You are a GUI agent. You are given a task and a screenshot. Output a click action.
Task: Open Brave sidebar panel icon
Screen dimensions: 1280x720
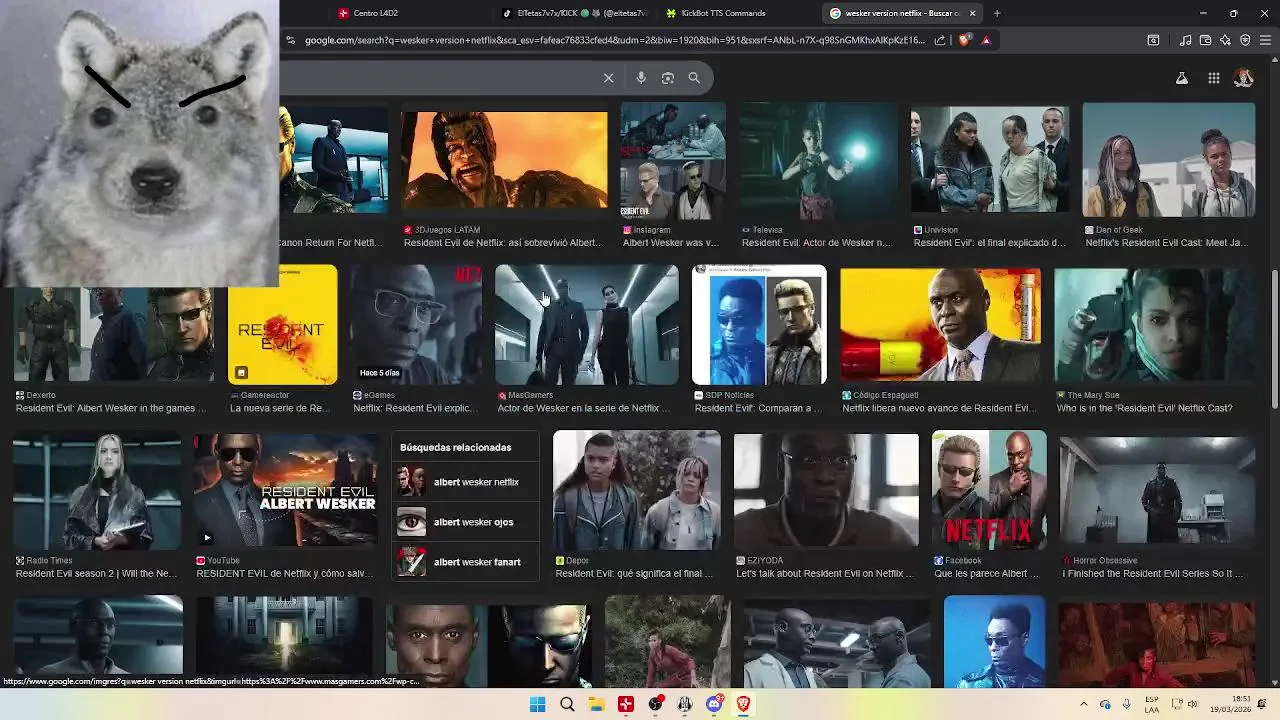1153,40
